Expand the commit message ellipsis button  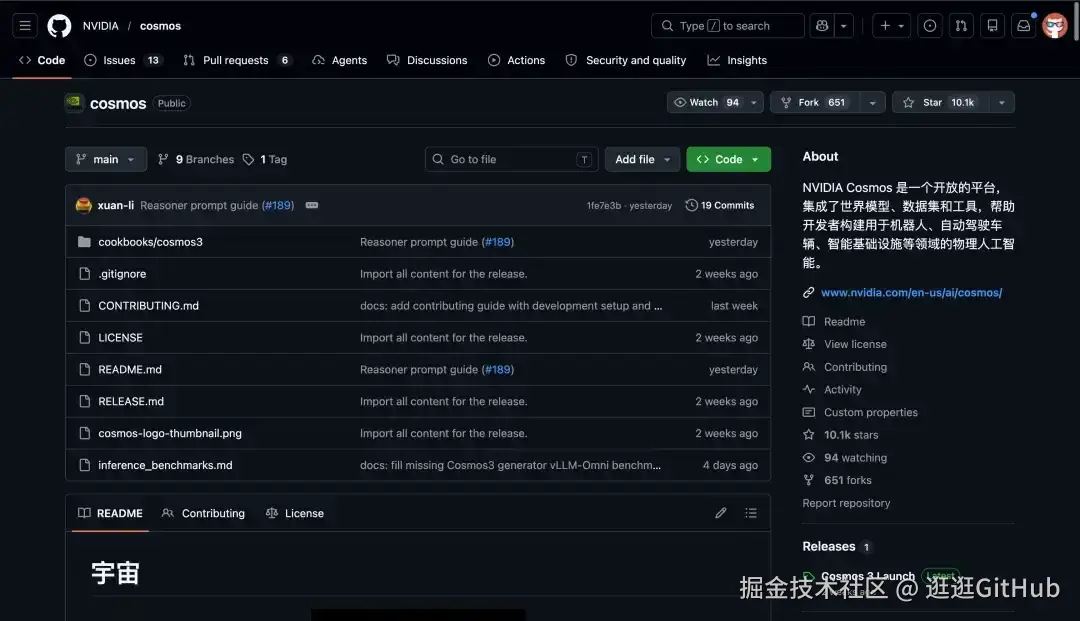coord(312,205)
